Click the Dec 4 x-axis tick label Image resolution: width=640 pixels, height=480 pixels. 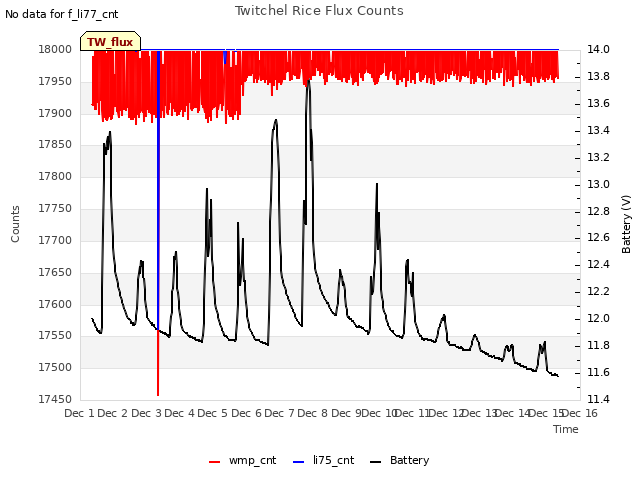180,413
